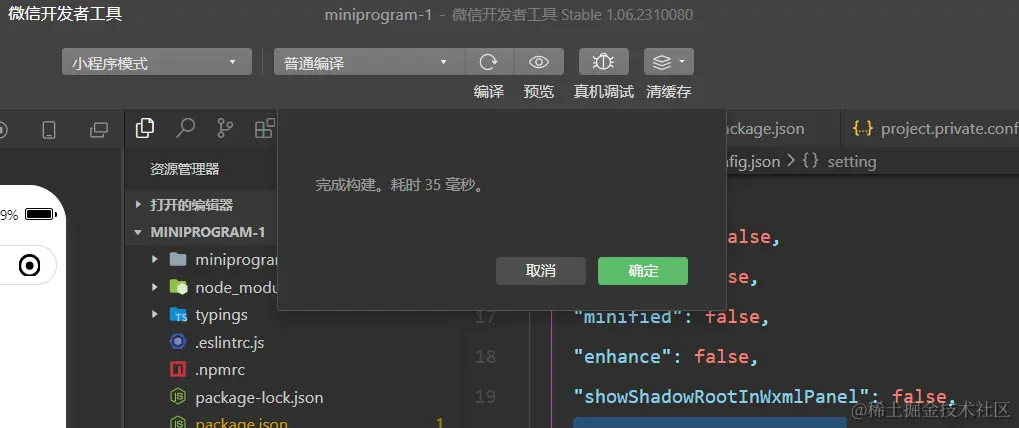Open package.json in the file tree
The height and width of the screenshot is (428, 1019).
(241, 423)
